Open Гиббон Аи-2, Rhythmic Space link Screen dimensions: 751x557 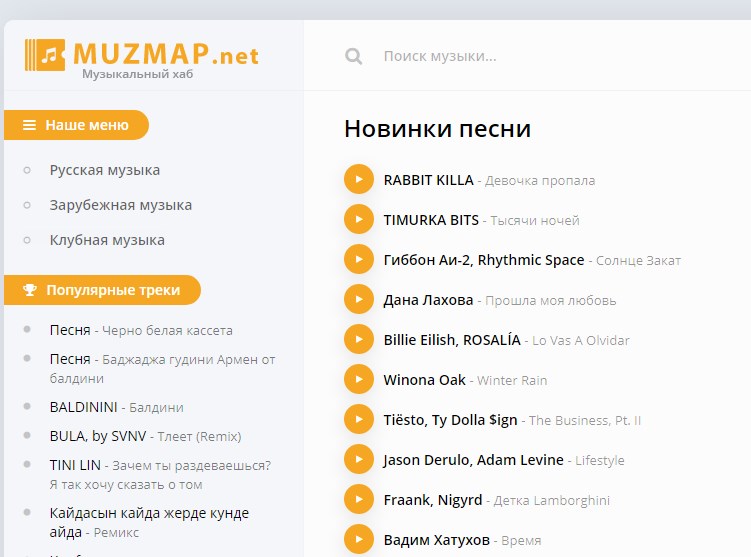tap(532, 260)
